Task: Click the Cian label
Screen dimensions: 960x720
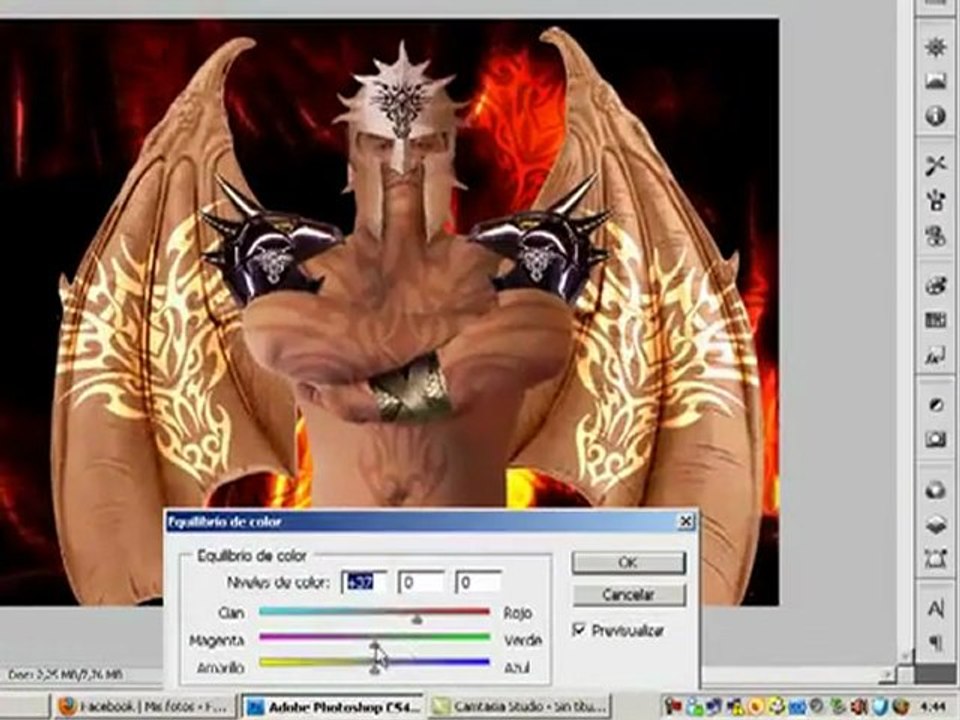Action: [231, 613]
